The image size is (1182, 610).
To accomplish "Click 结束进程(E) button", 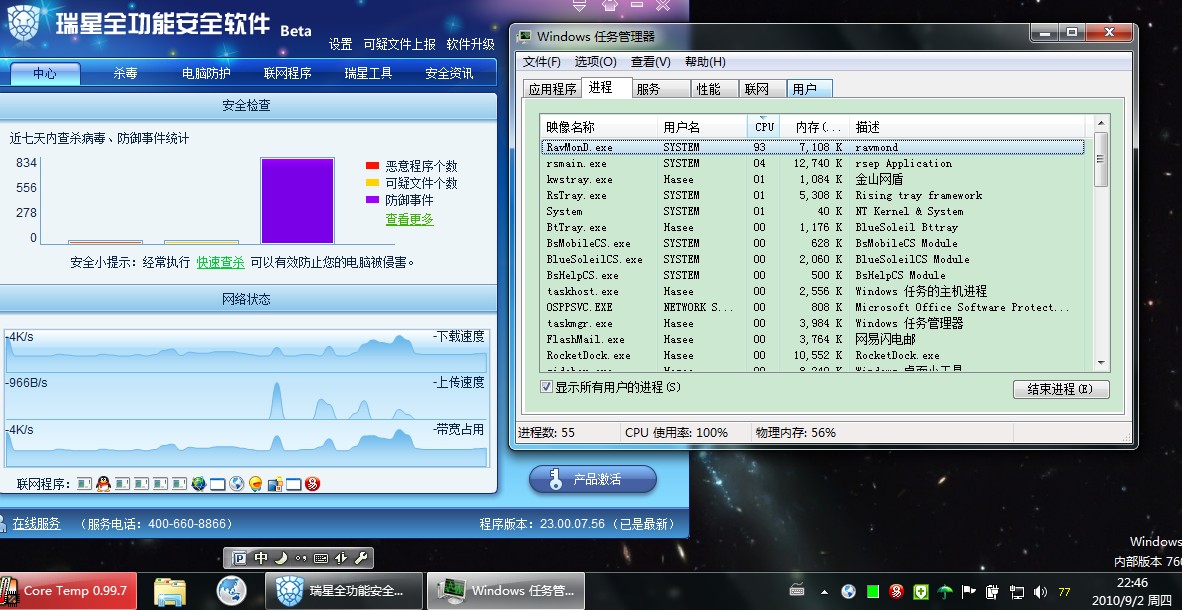I will click(x=1061, y=389).
